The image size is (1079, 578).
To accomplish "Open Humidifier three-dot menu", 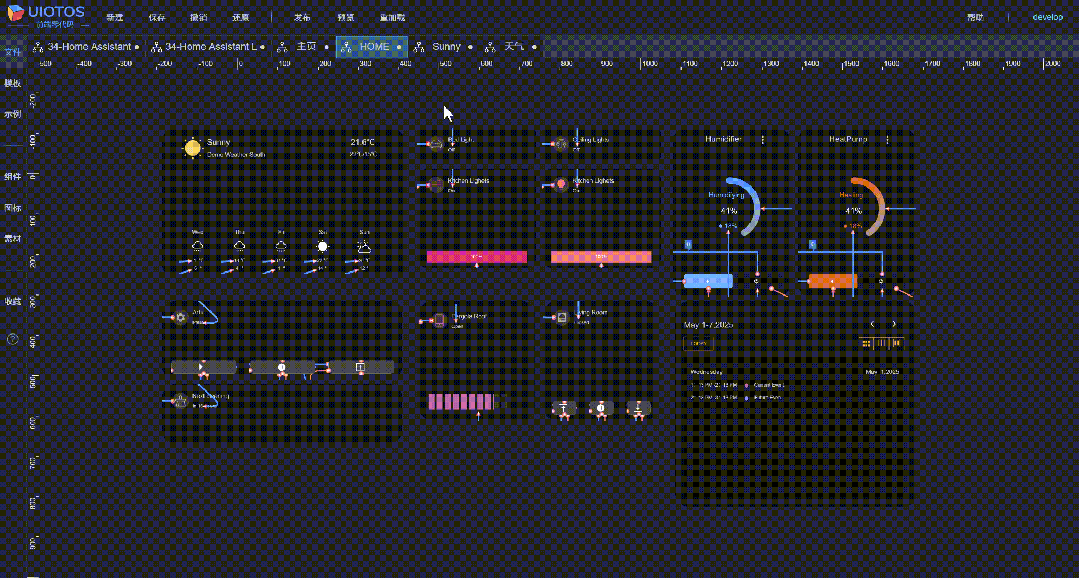I will point(762,140).
